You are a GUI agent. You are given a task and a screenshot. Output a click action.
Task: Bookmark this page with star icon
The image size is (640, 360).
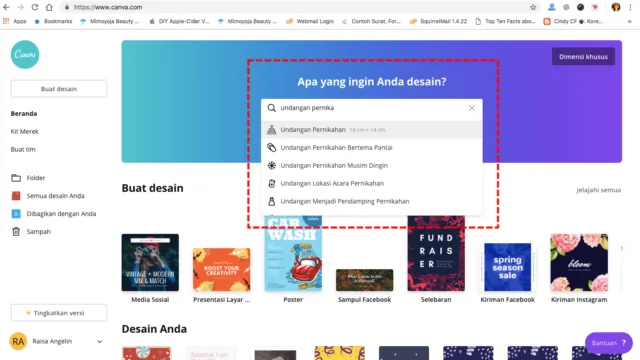click(x=533, y=7)
